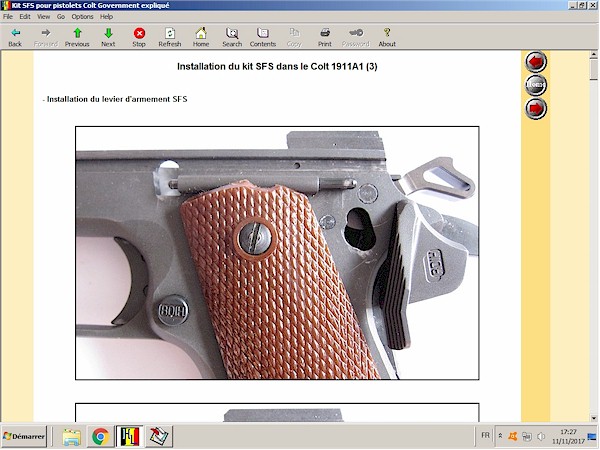Click the window title bar text
Screen dimensions: 600x450
coord(90,5)
